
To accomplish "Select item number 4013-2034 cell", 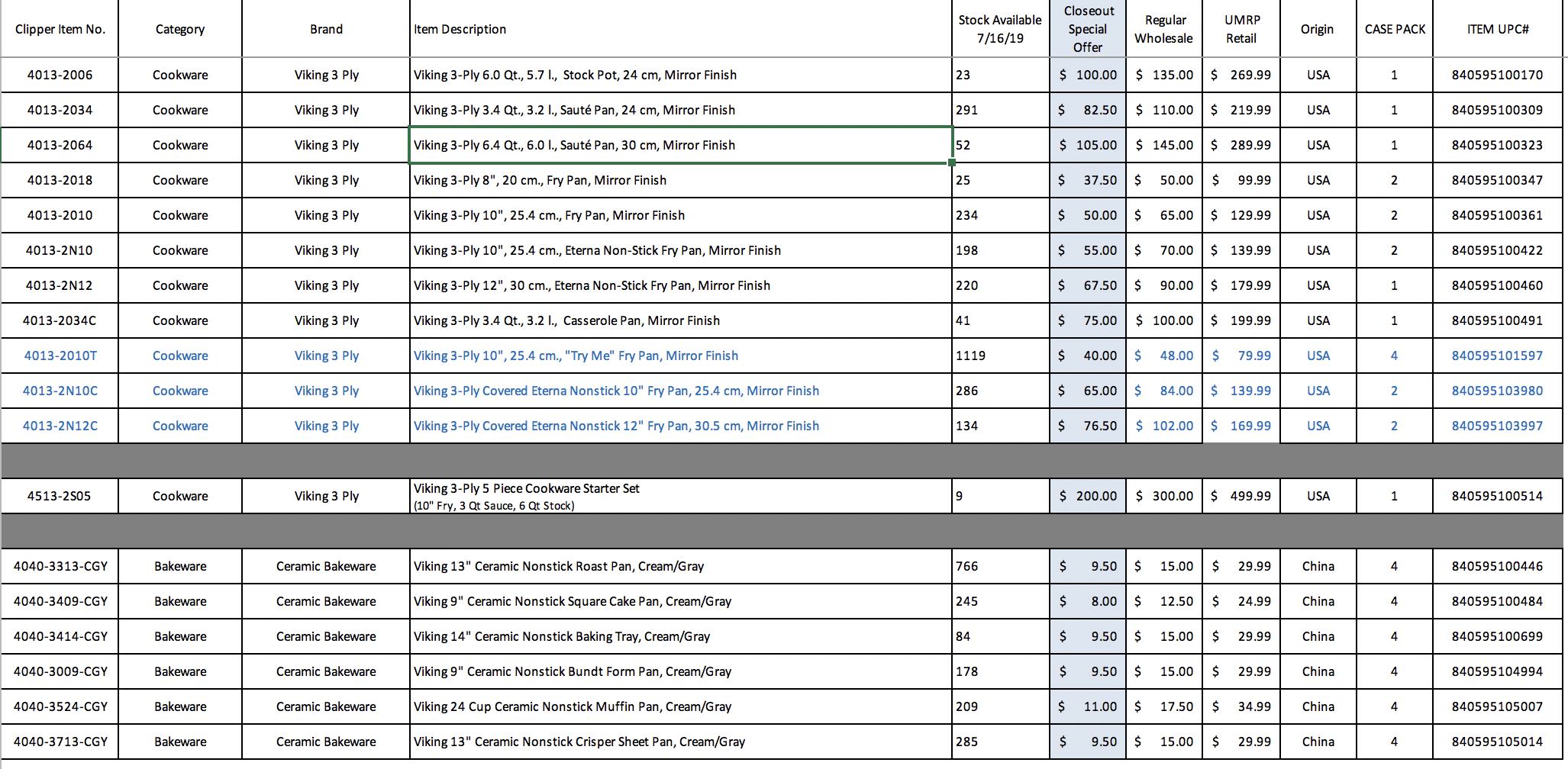I will click(x=60, y=110).
